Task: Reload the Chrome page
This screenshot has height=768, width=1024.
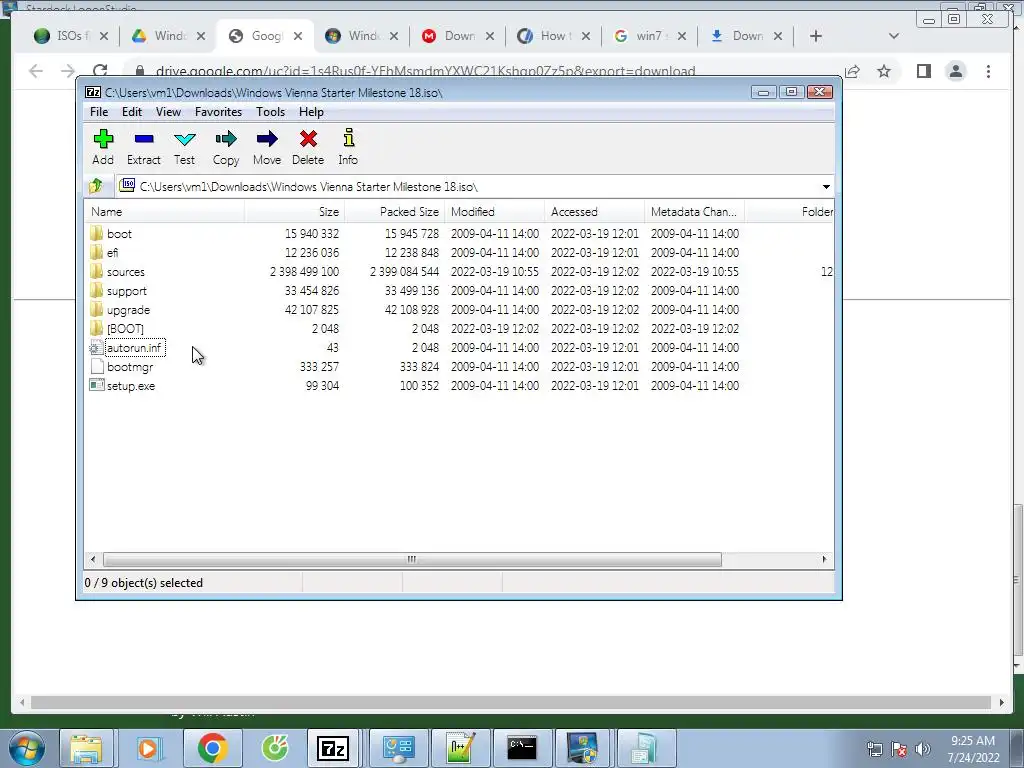Action: tap(100, 71)
